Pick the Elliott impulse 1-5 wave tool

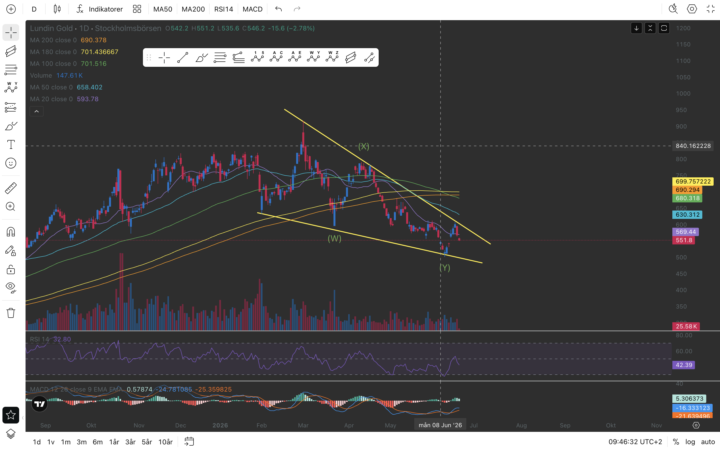[257, 57]
